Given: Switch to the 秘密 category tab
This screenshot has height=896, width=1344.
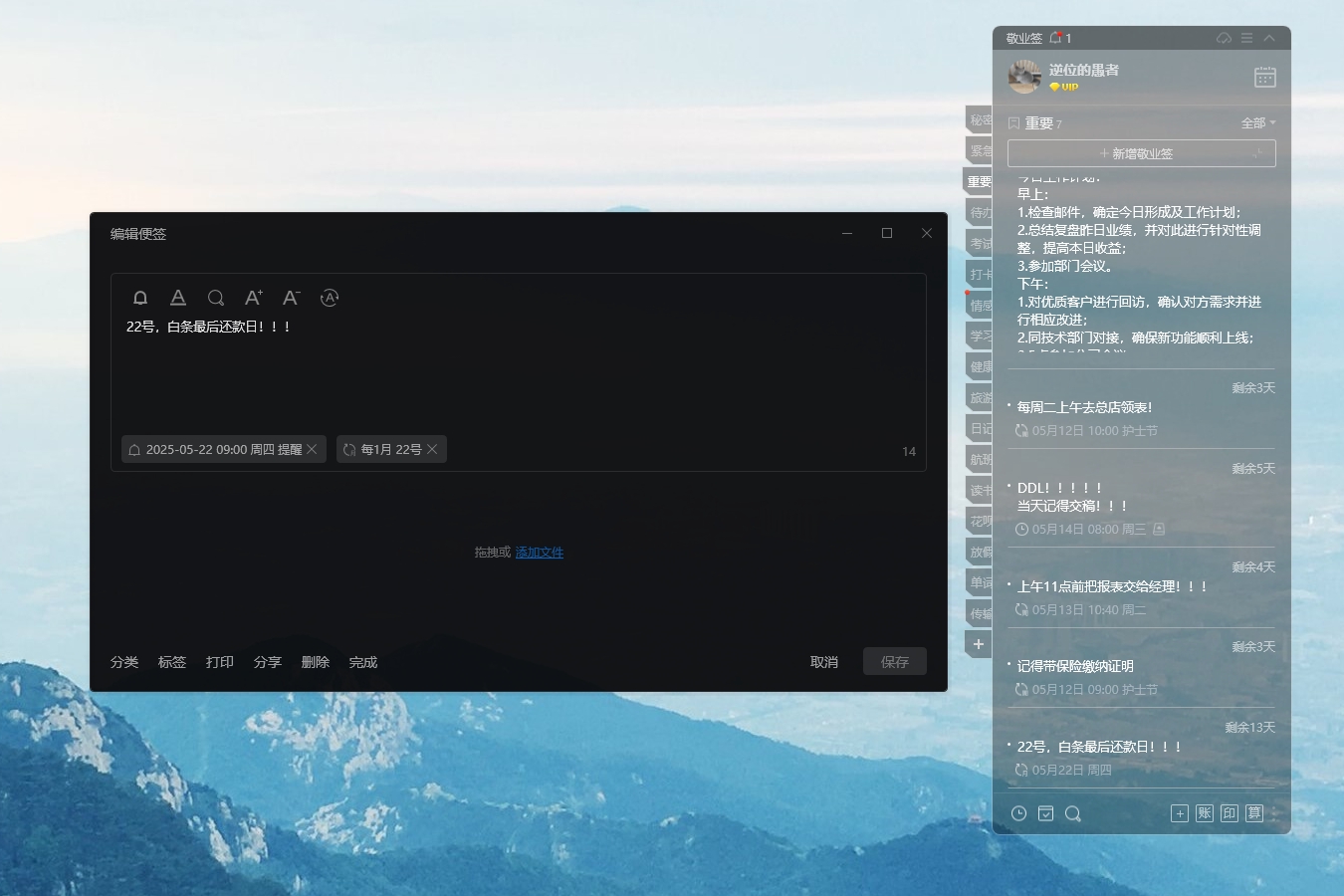Looking at the screenshot, I should click(979, 119).
